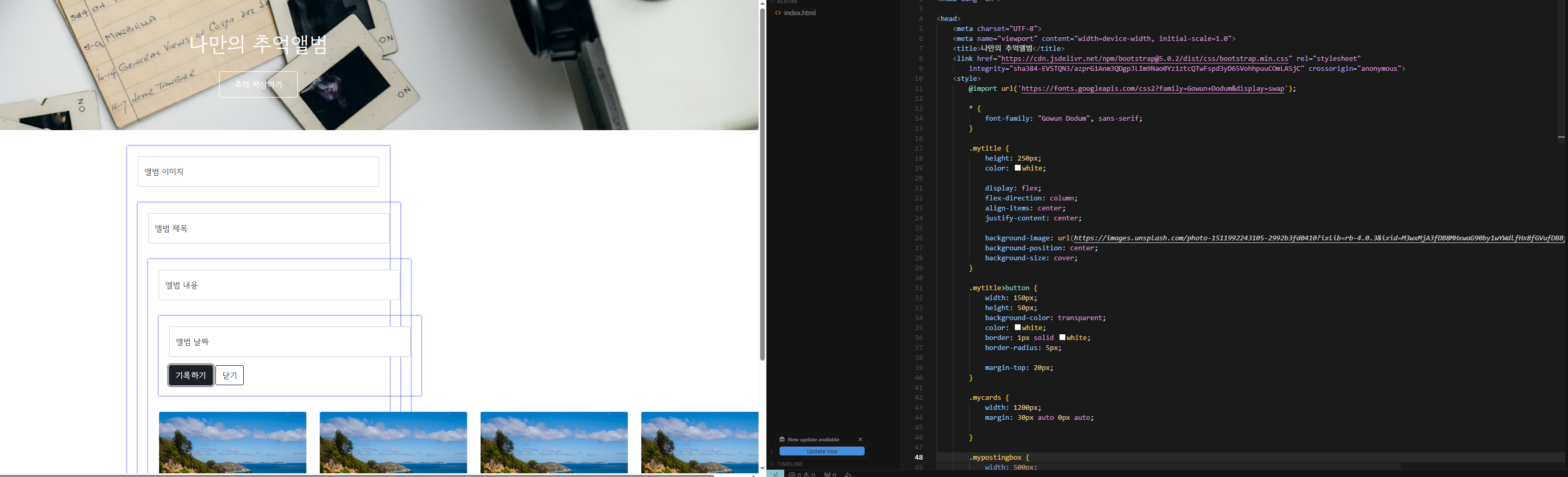Click the gift icon in update notification
The width and height of the screenshot is (1568, 477).
click(x=782, y=439)
